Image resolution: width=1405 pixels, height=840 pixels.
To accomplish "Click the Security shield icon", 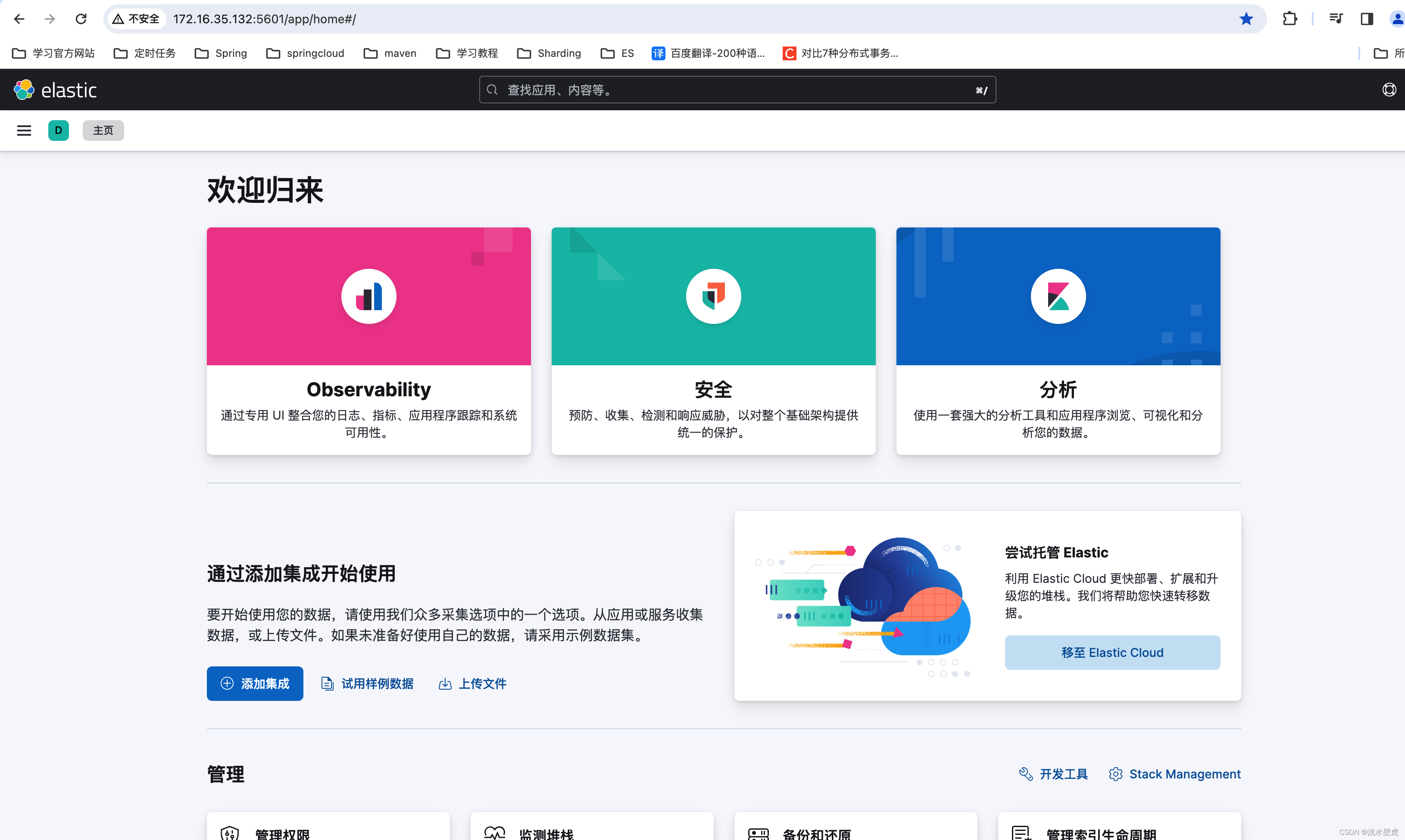I will pos(713,296).
